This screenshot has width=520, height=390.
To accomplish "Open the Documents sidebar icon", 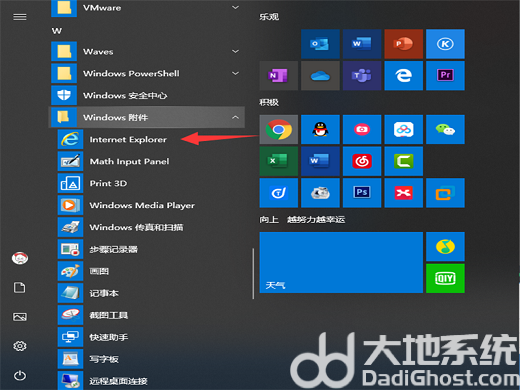I will [x=20, y=287].
